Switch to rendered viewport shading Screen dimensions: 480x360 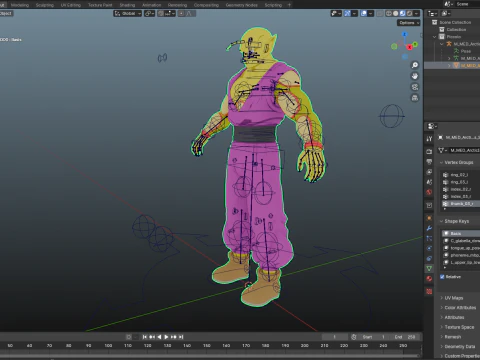tap(409, 13)
